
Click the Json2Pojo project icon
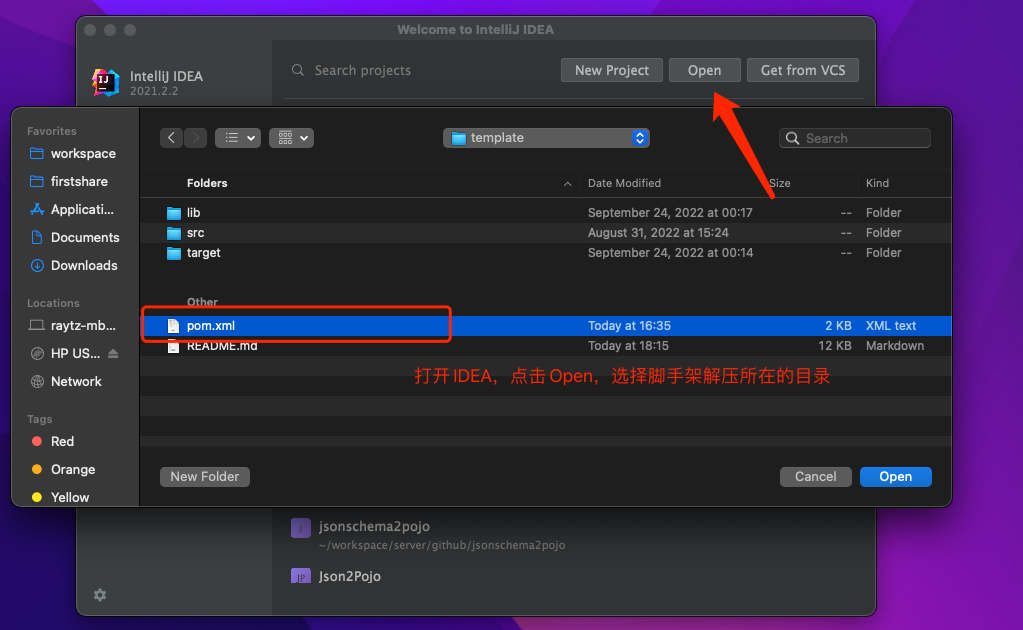coord(301,576)
